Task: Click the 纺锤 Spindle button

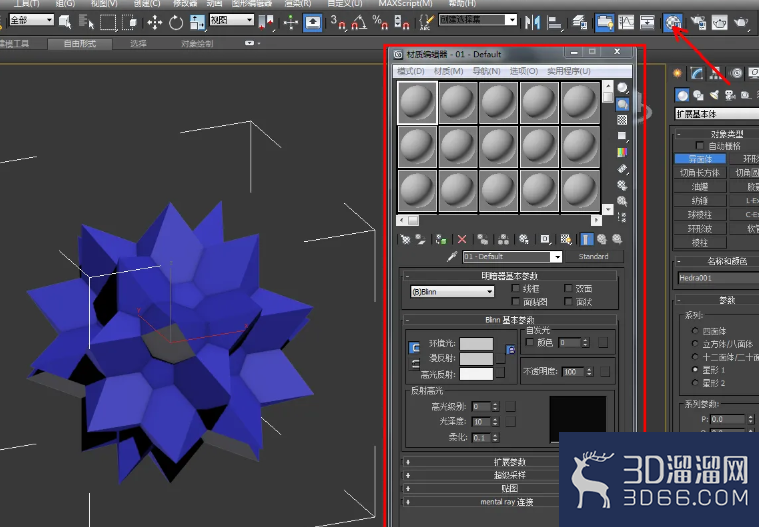Action: [700, 200]
